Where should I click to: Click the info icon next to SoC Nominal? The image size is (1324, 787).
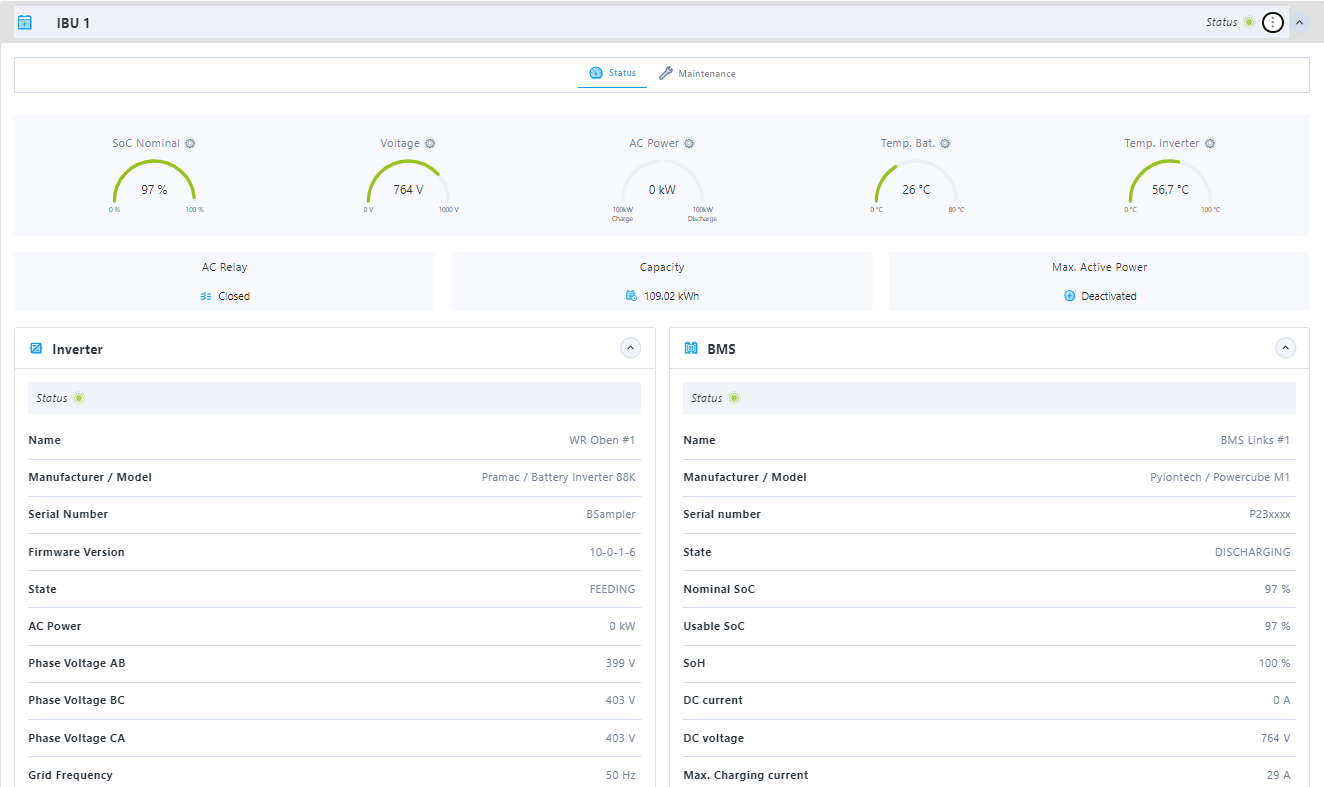click(x=190, y=143)
